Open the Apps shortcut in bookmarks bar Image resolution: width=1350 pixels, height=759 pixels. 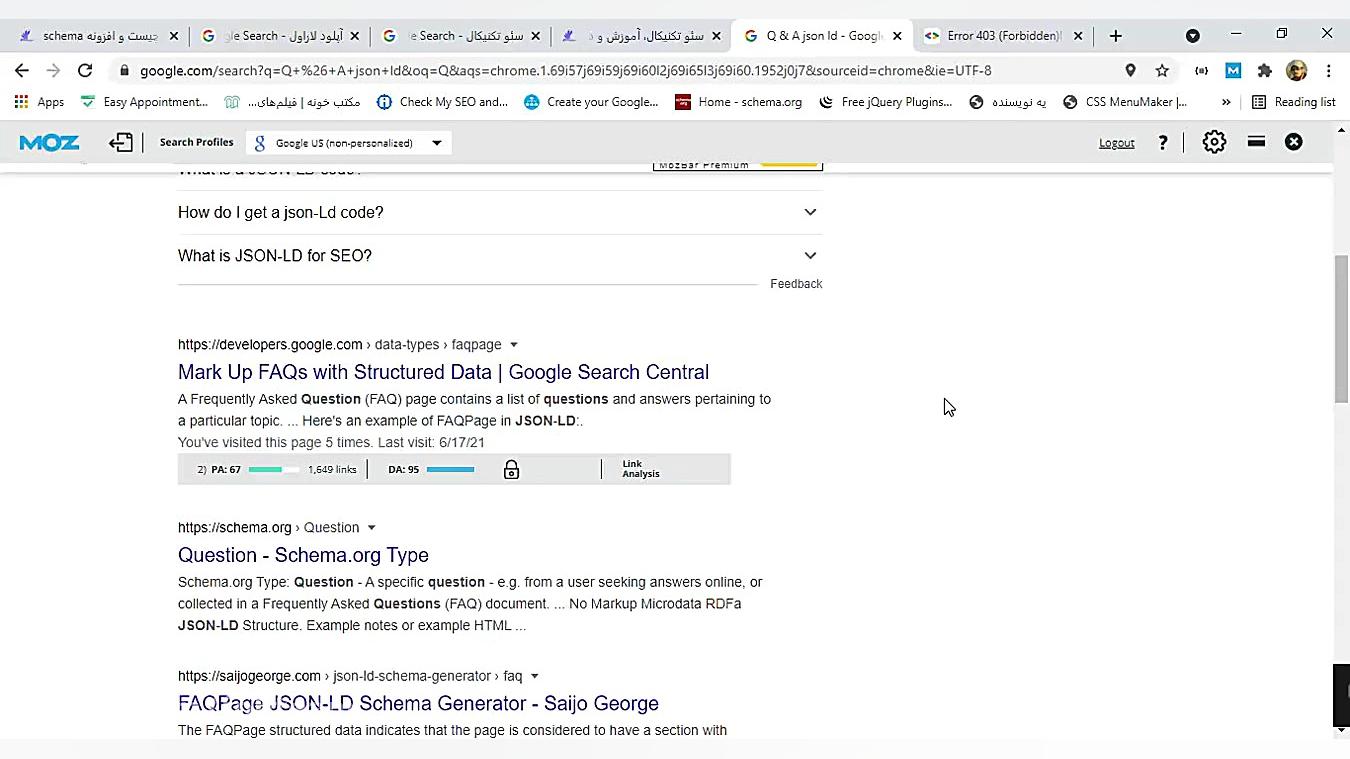coord(39,102)
